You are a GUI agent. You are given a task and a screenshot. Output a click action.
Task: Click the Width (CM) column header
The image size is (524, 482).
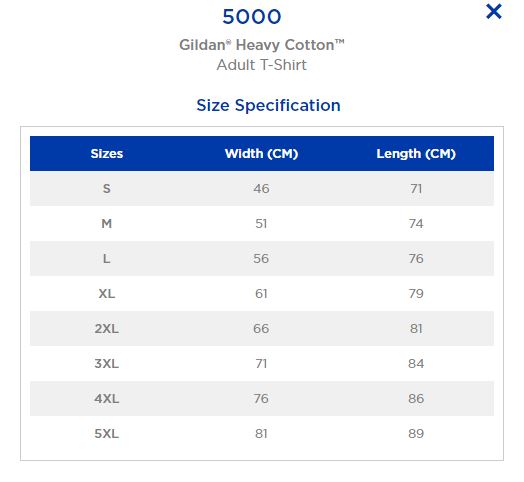click(261, 154)
